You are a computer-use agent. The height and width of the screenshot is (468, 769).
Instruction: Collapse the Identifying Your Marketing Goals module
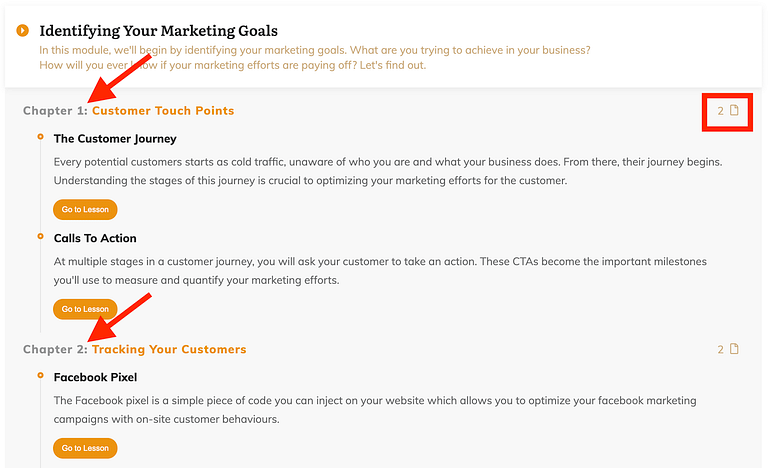(x=158, y=30)
